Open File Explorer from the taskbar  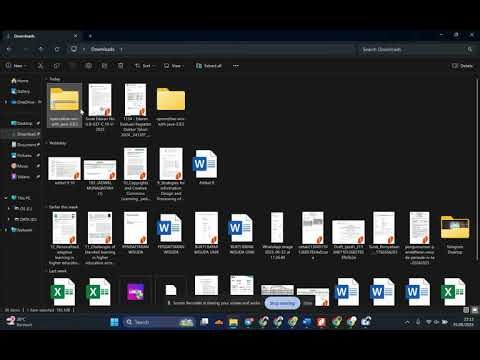point(233,322)
